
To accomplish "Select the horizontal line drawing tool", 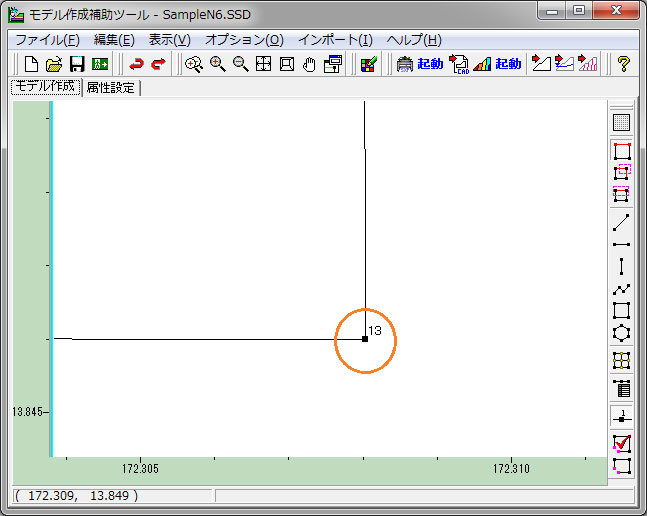I will tap(621, 245).
